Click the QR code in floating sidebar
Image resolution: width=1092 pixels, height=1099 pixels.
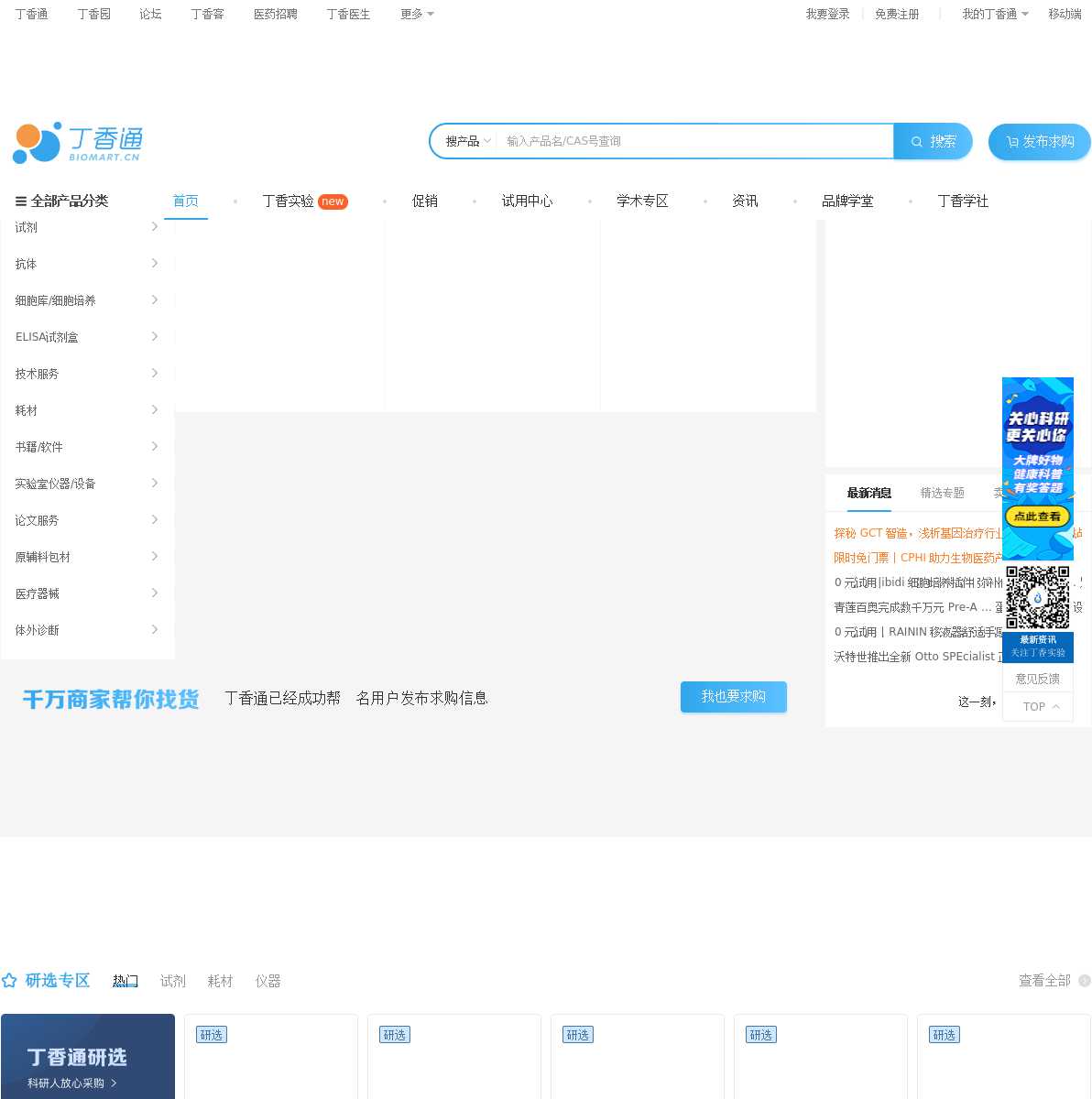tap(1038, 597)
